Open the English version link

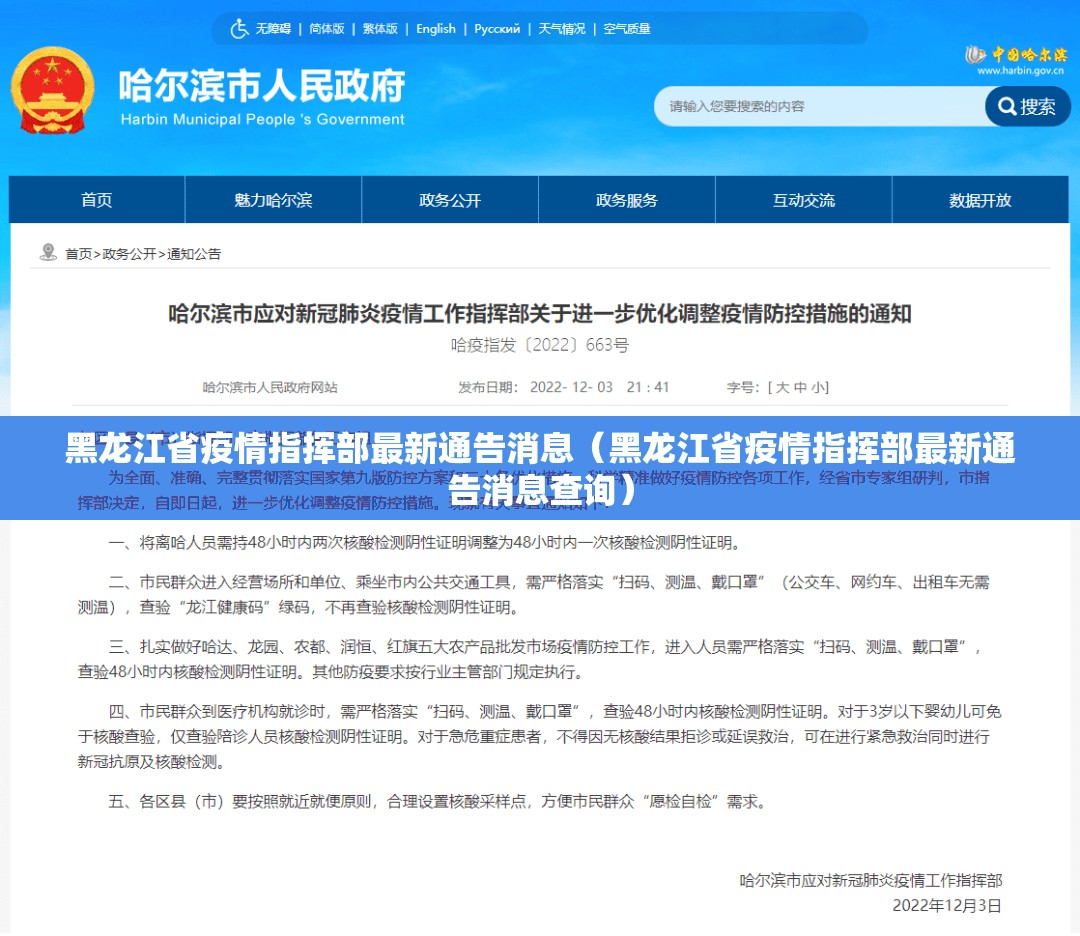pyautogui.click(x=436, y=29)
